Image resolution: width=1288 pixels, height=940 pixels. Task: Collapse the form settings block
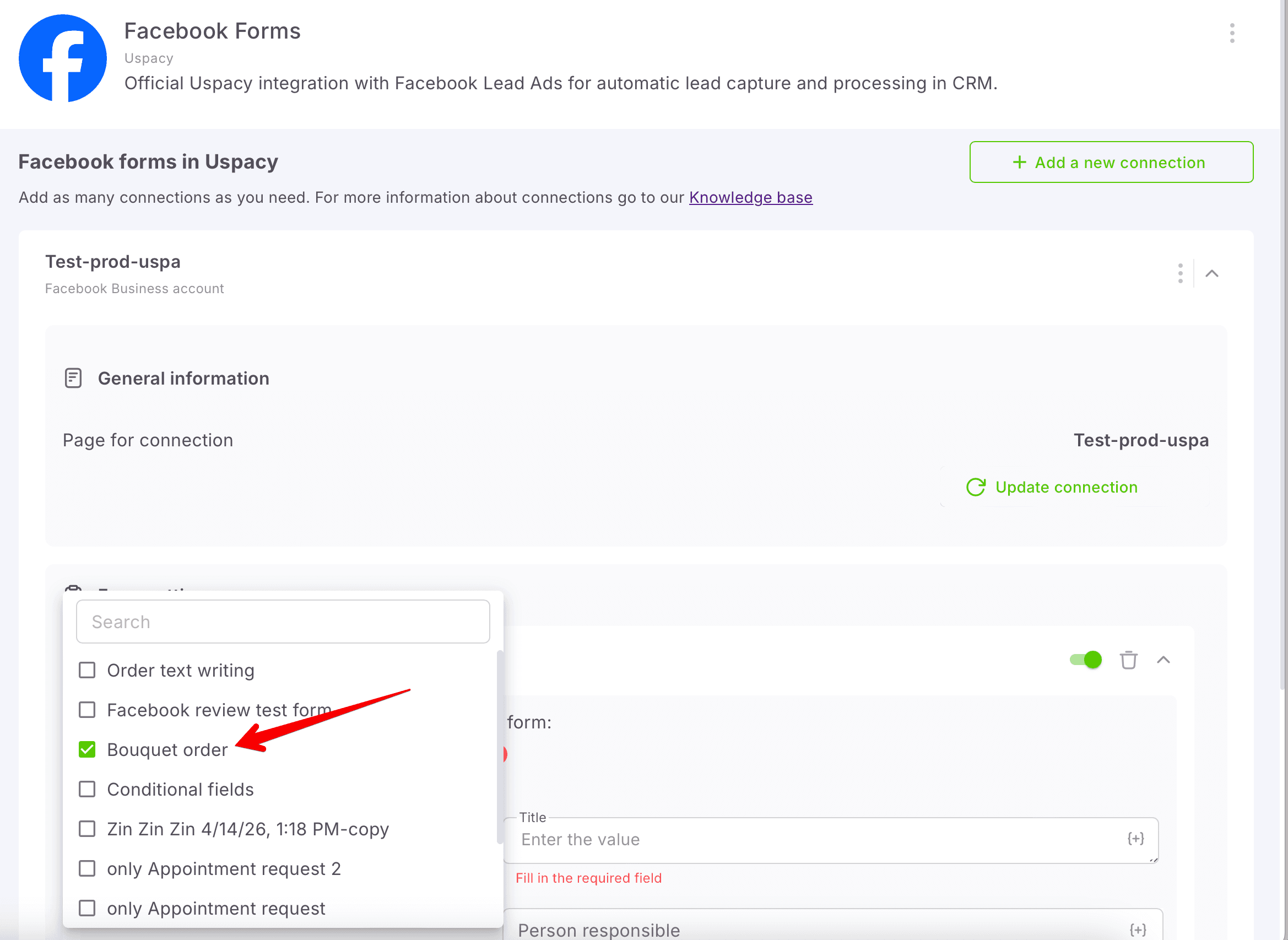(x=1163, y=660)
